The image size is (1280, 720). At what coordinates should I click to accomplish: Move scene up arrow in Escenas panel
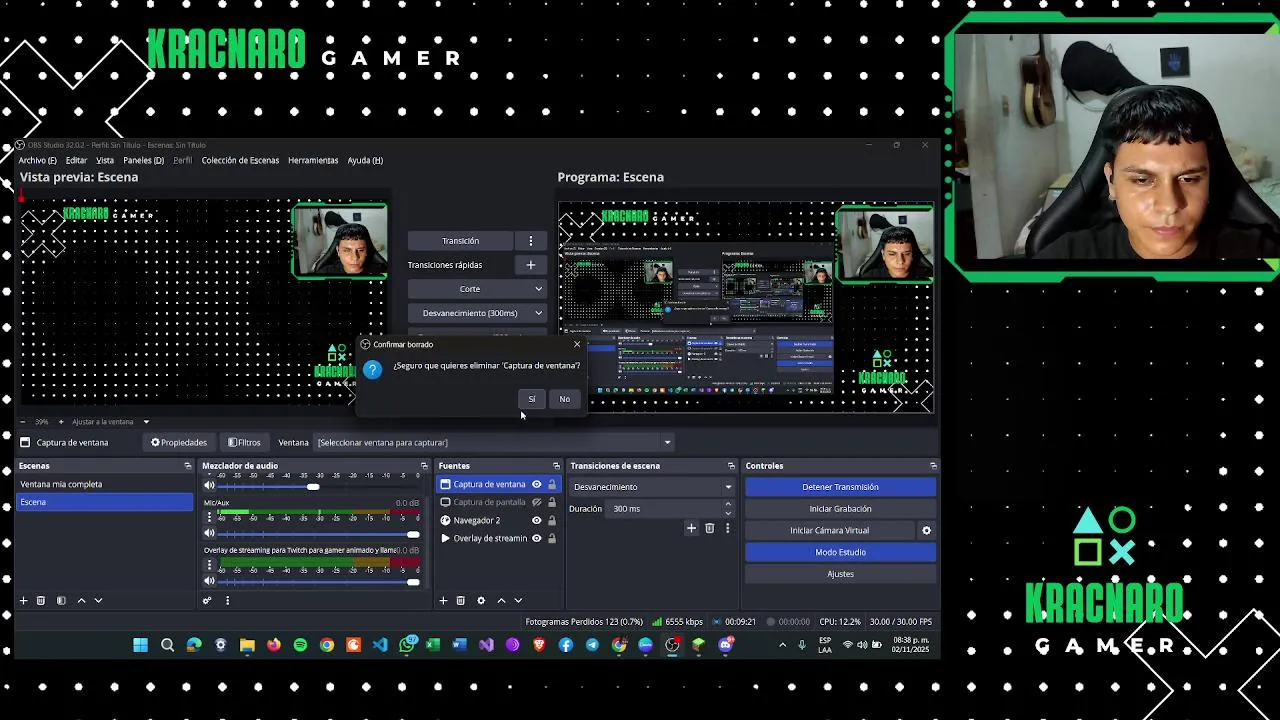tap(81, 600)
